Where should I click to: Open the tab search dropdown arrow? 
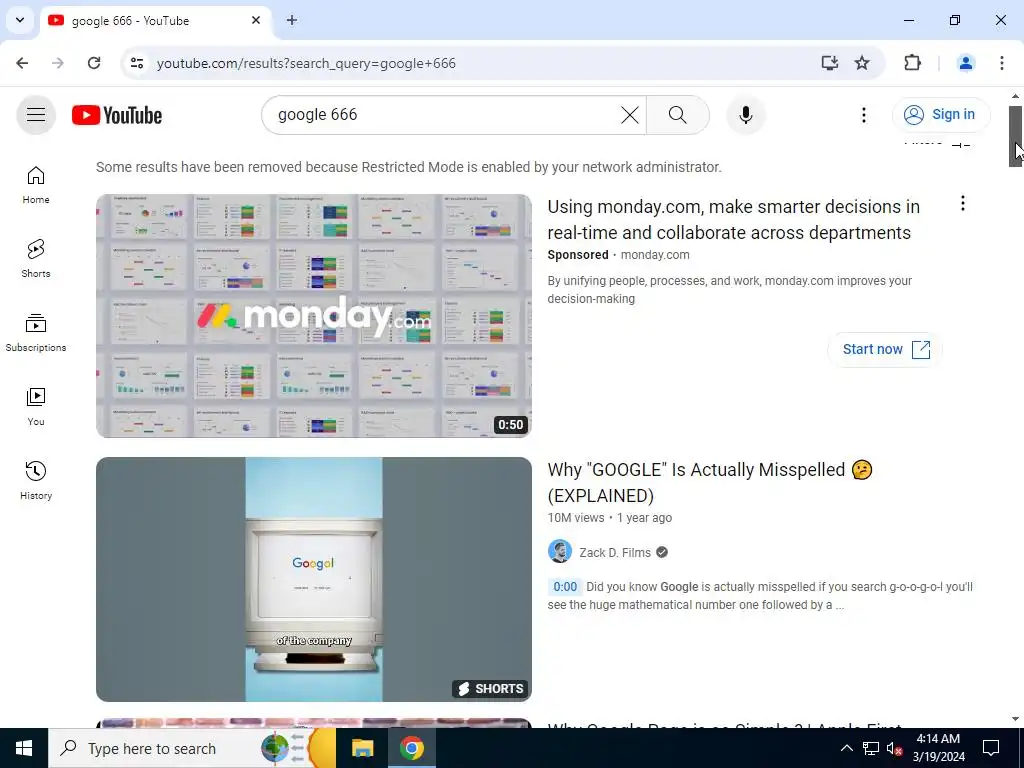(20, 20)
